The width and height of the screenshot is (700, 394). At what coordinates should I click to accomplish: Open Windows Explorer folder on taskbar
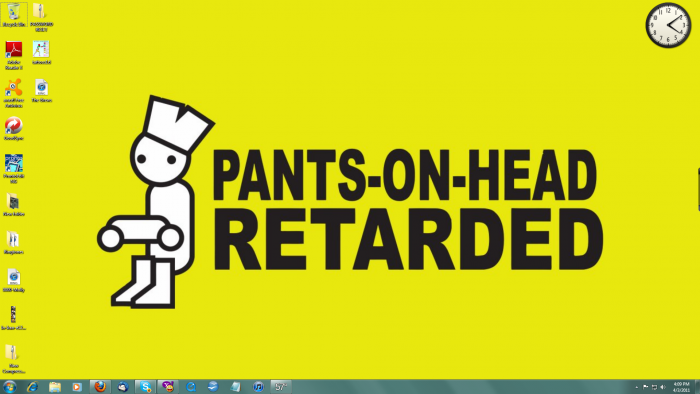tap(55, 387)
